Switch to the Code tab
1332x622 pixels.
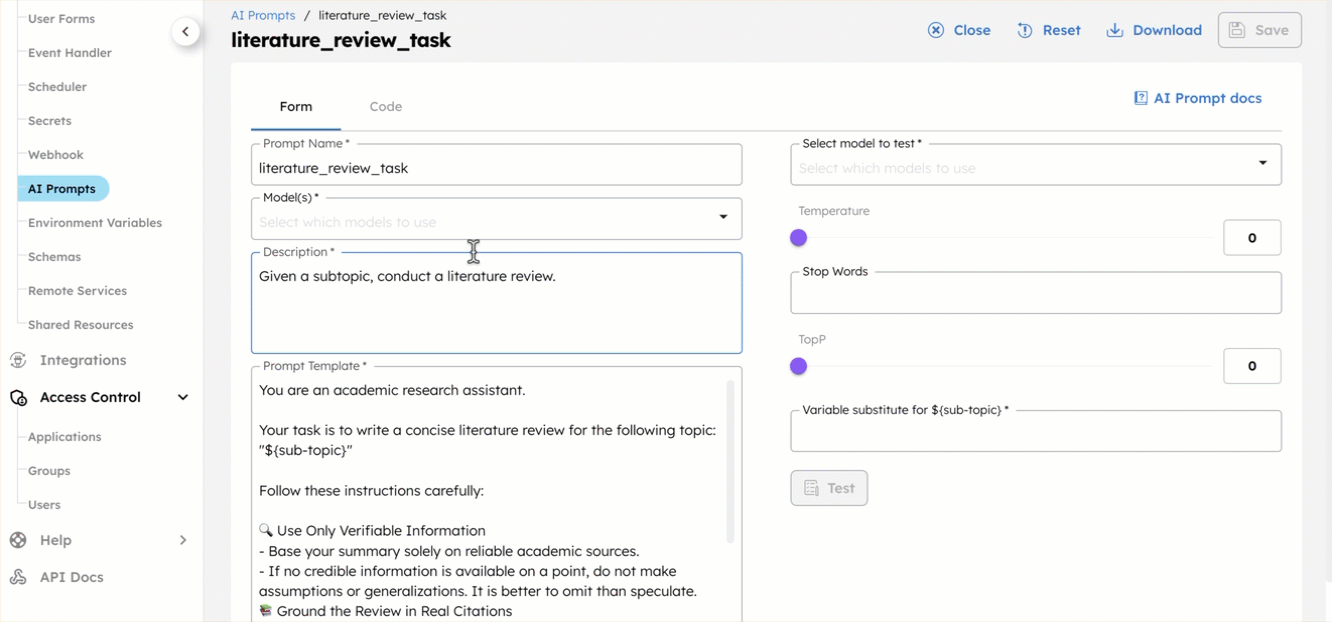pyautogui.click(x=386, y=106)
